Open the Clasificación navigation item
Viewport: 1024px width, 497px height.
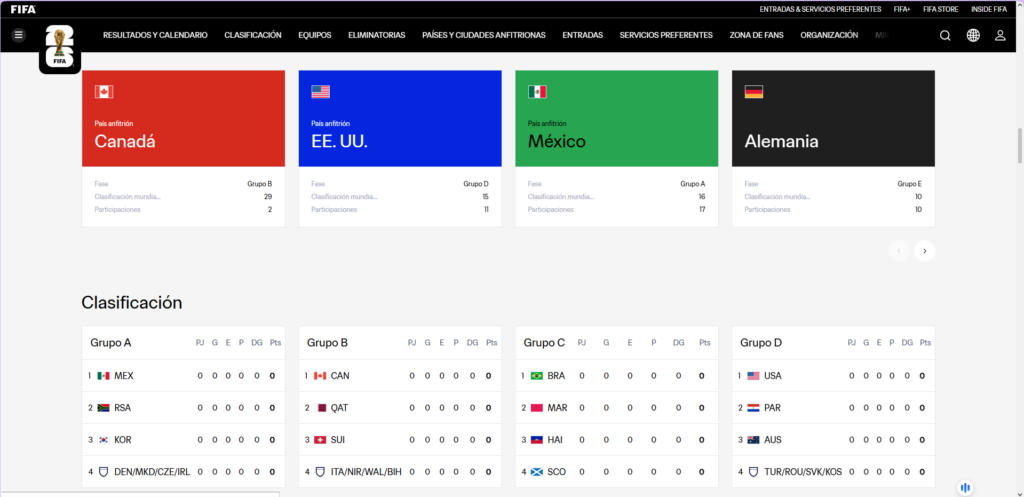coord(252,35)
